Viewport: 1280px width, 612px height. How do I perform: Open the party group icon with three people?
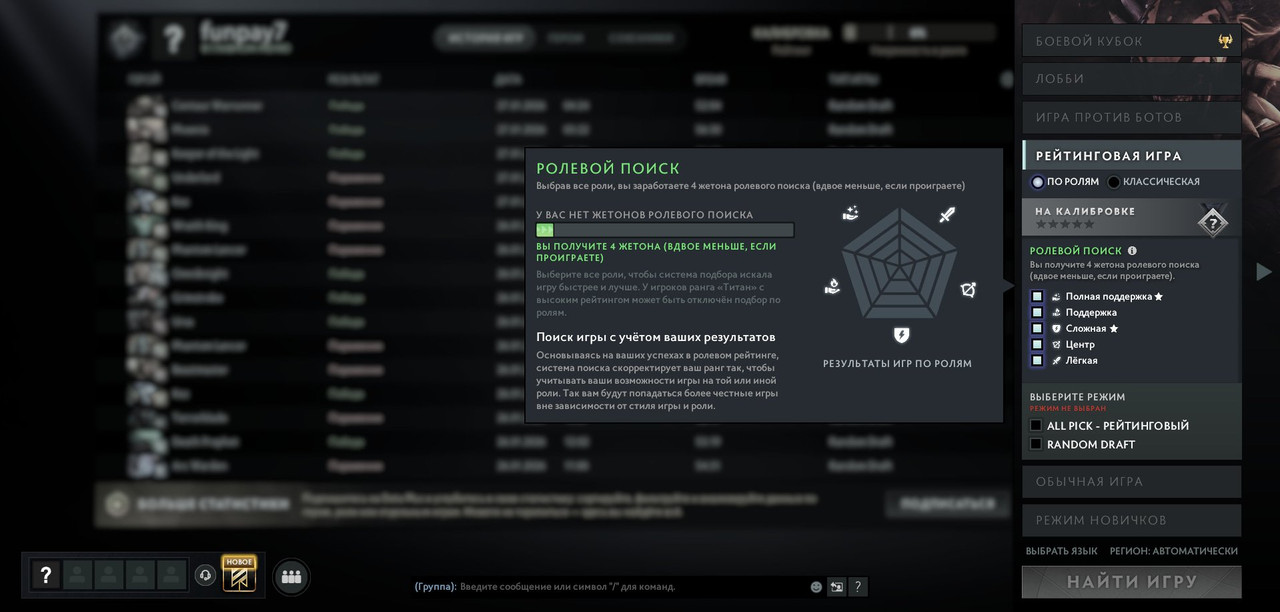(291, 576)
